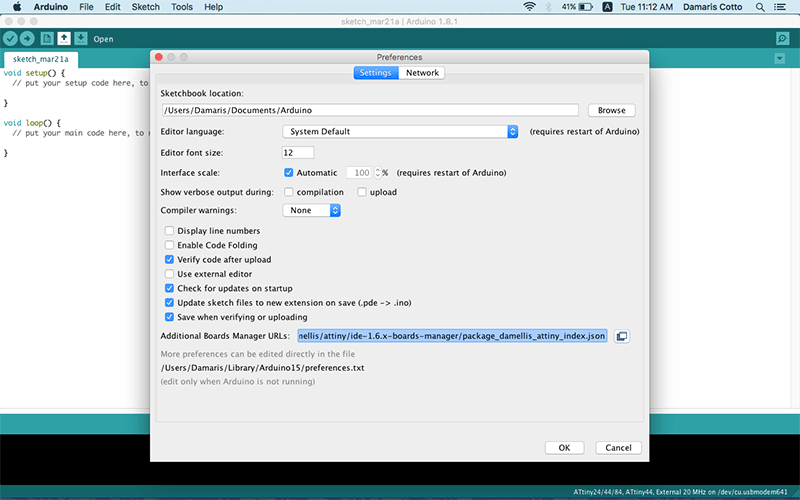Close the Preferences dialog with the red button
This screenshot has width=800, height=500.
coord(159,57)
